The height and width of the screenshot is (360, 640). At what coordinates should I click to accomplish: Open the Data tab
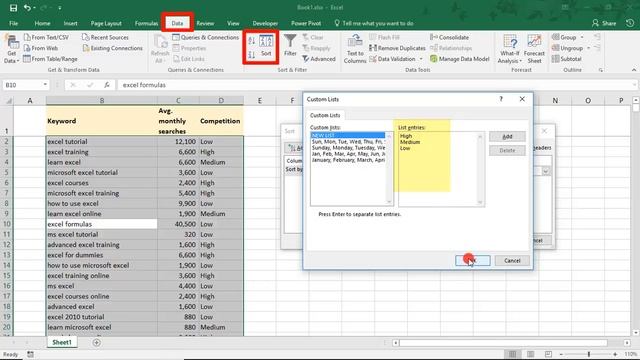pyautogui.click(x=177, y=23)
